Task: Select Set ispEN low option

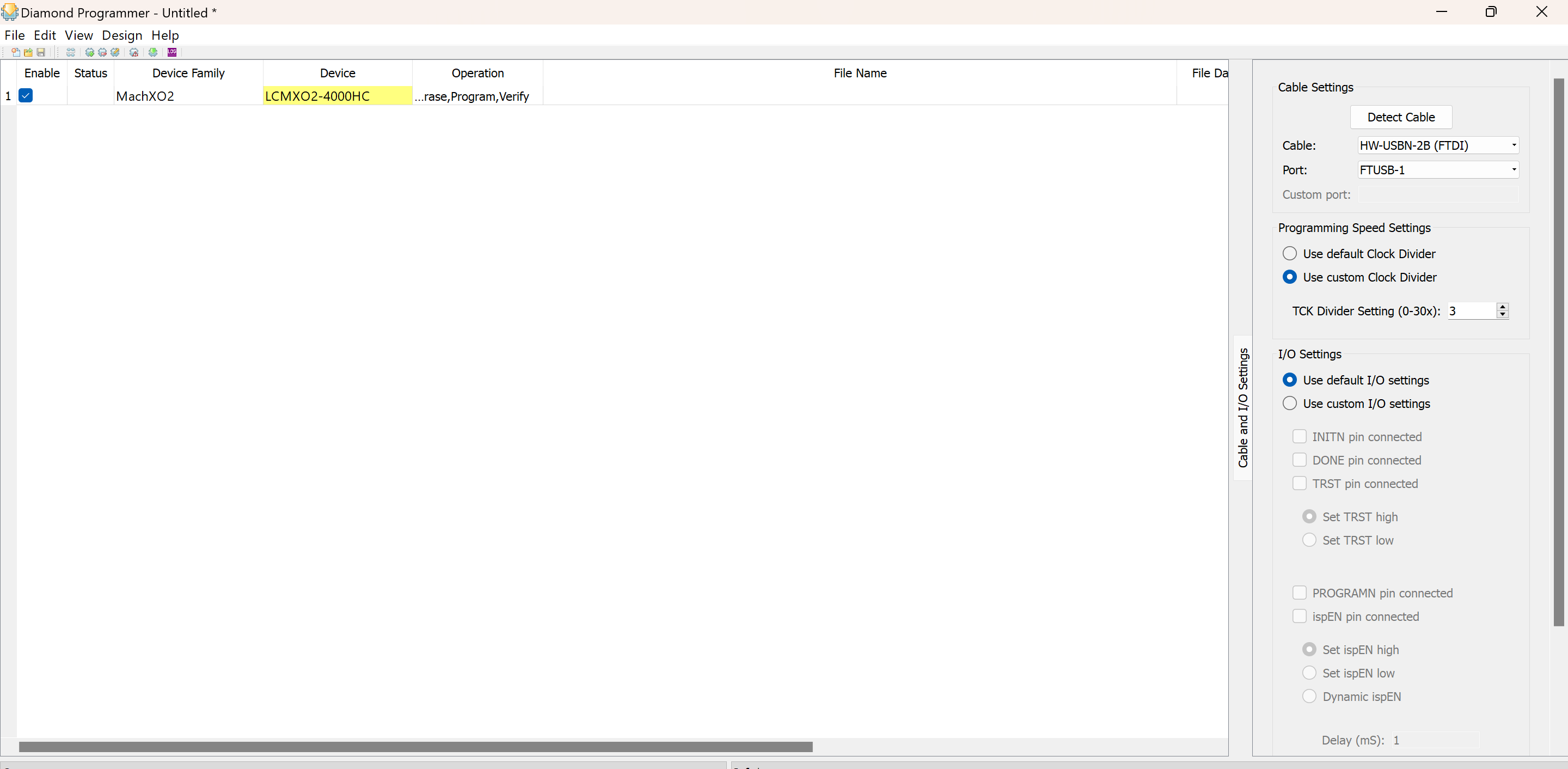Action: [1309, 673]
